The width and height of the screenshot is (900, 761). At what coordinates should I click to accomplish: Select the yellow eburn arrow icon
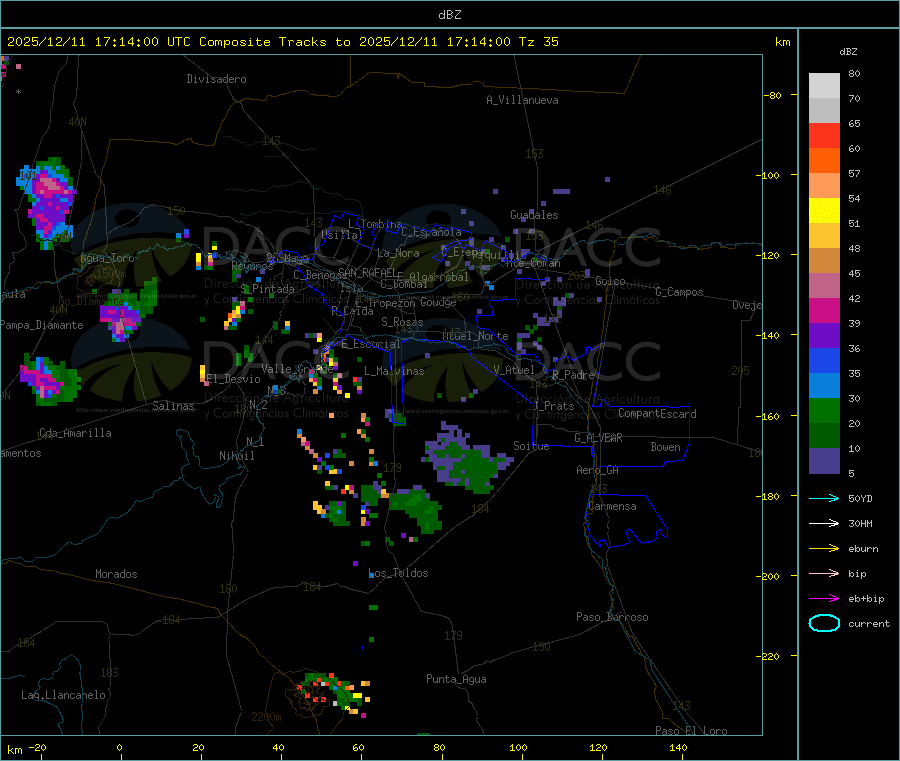tap(824, 549)
